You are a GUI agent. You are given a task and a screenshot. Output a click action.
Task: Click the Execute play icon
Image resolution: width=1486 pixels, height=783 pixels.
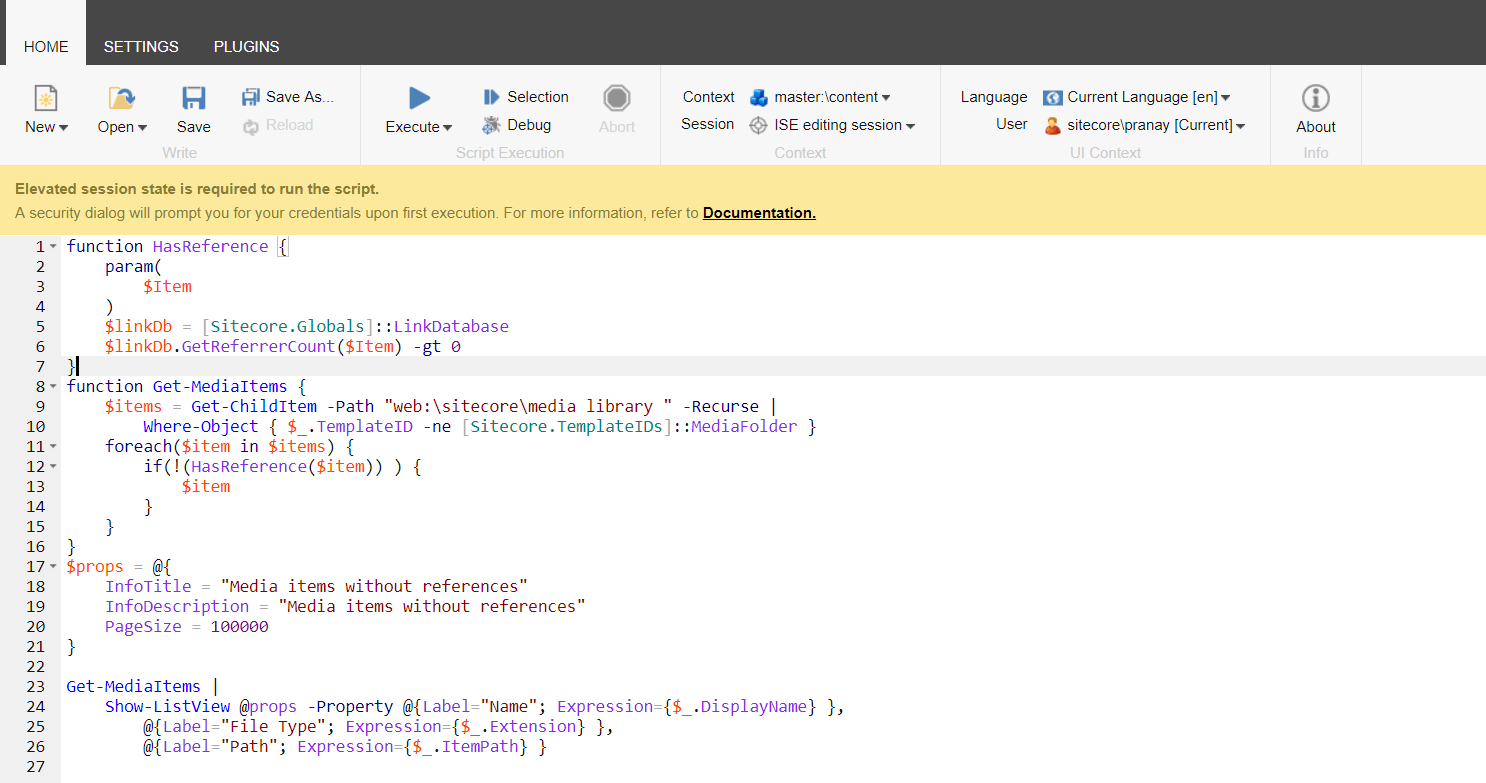tap(419, 97)
